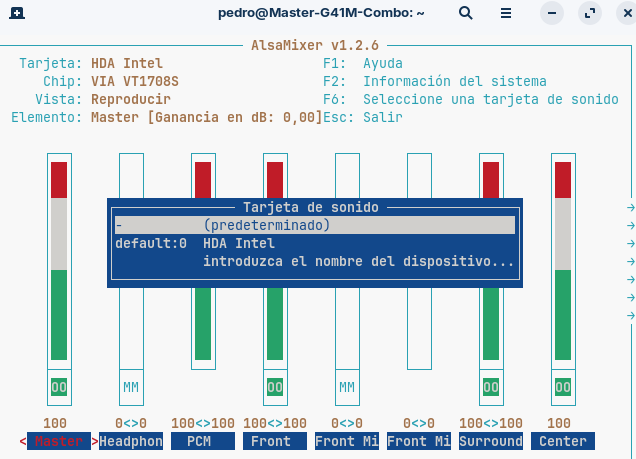Open a new terminal tab icon
636x459 pixels.
17,13
